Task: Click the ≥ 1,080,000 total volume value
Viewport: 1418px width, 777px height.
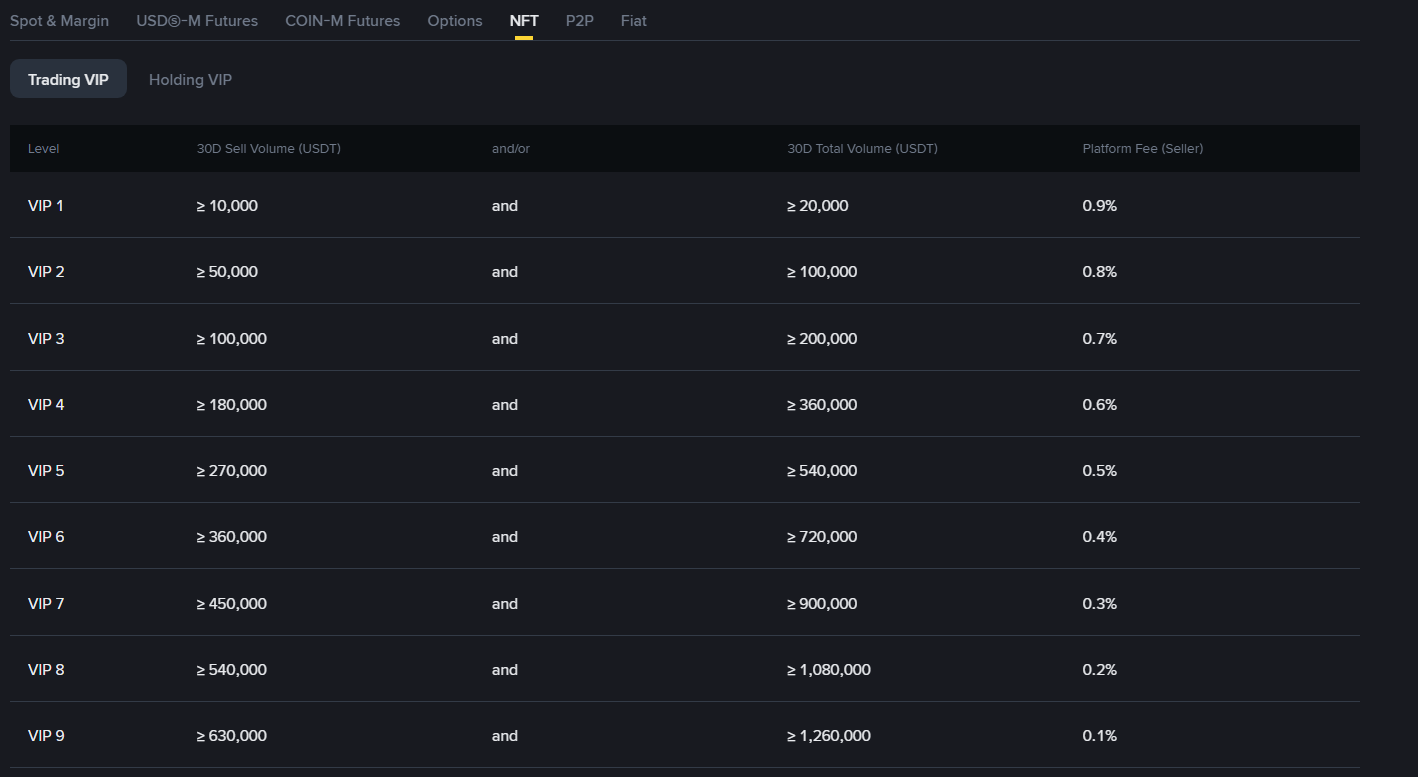Action: 829,669
